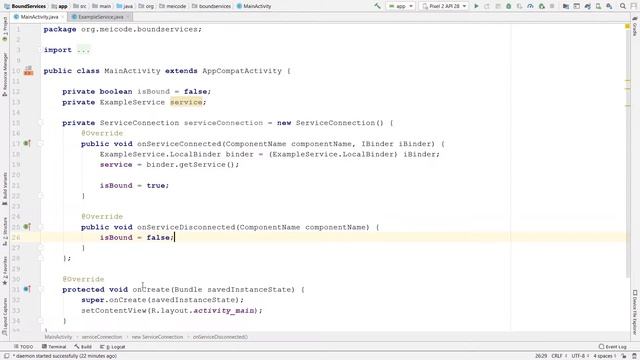Viewport: 640px width, 360px height.
Task: Open the Resource Manager sidebar tab
Action: [5, 74]
